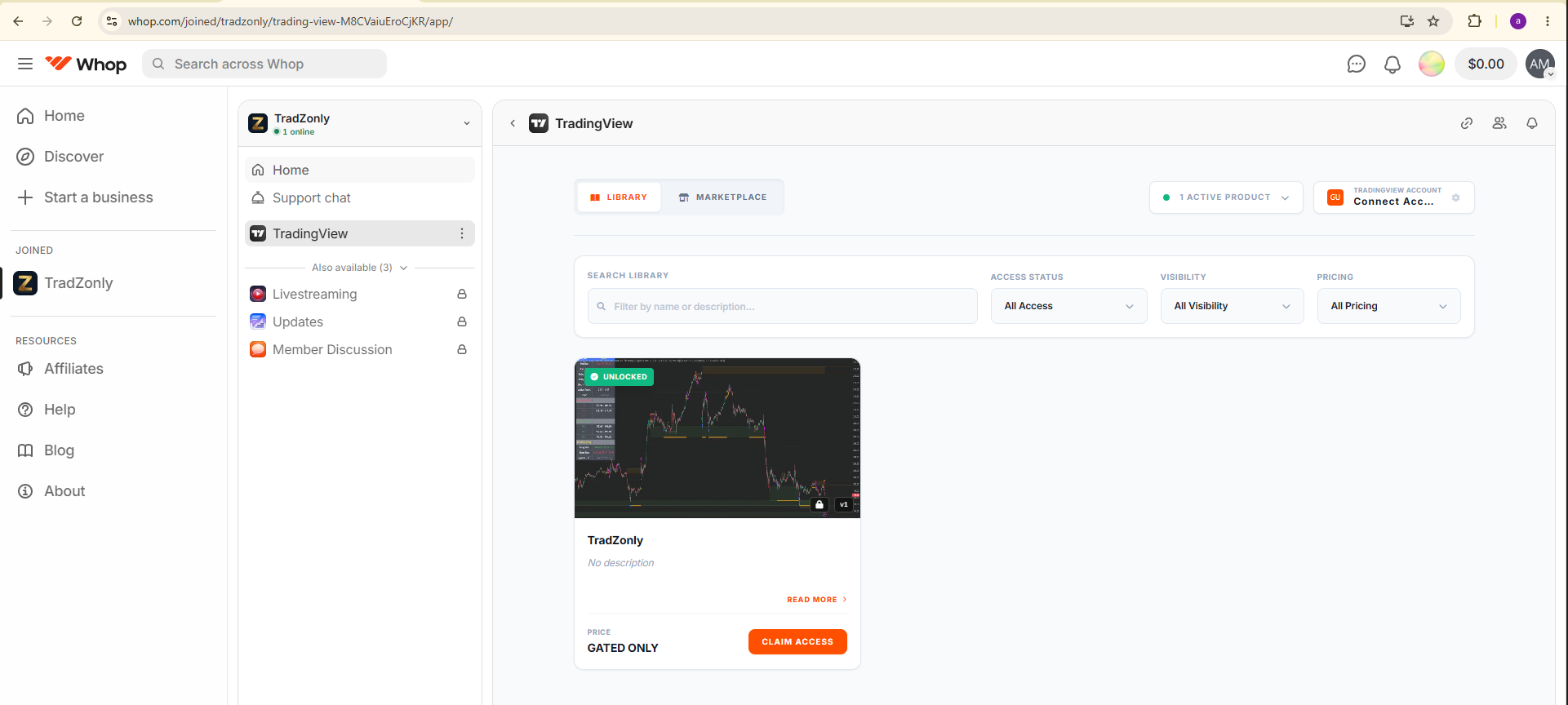Open settings gear on TradingView account

click(1455, 197)
